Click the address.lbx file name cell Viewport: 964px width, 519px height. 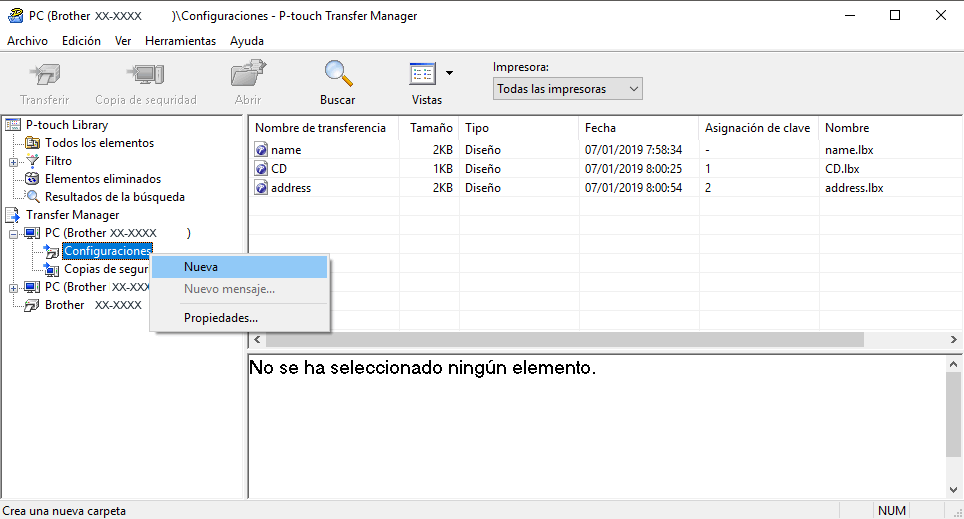pos(854,188)
